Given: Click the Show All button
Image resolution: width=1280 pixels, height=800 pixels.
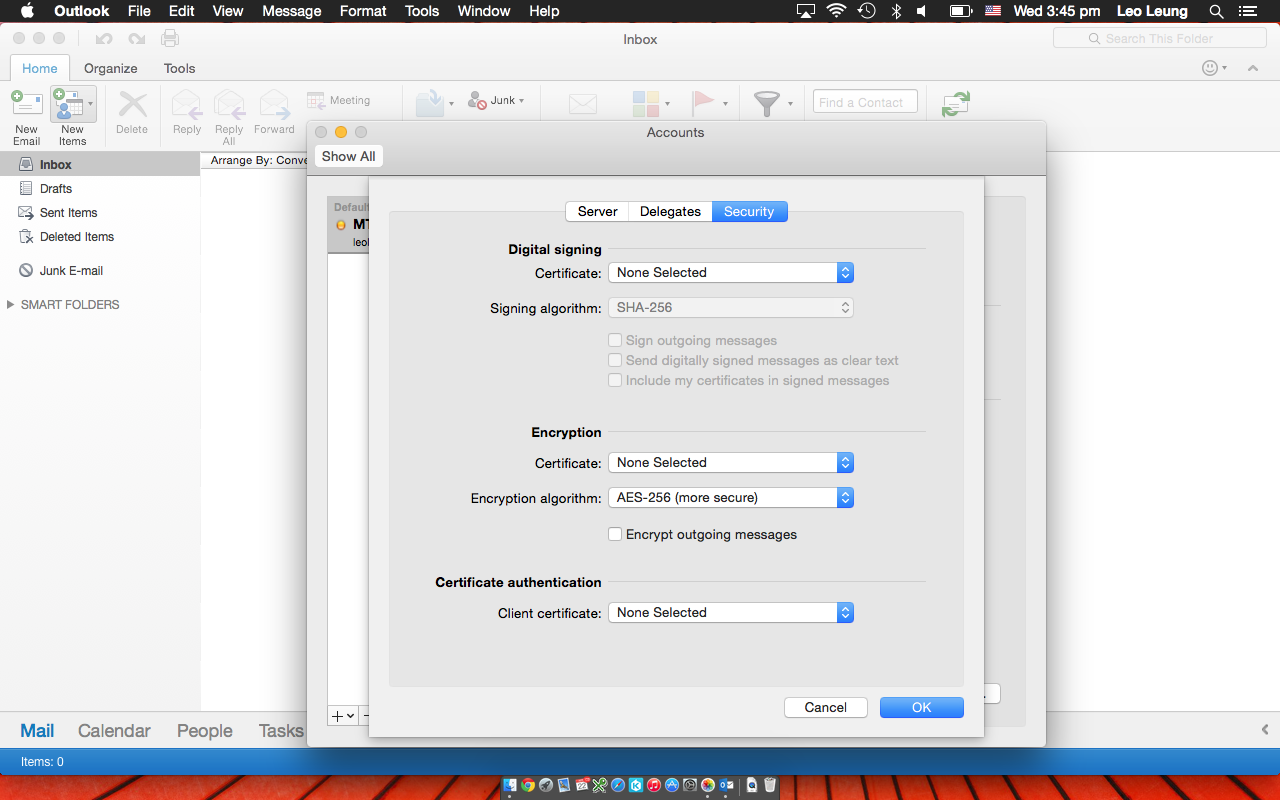Looking at the screenshot, I should point(349,156).
